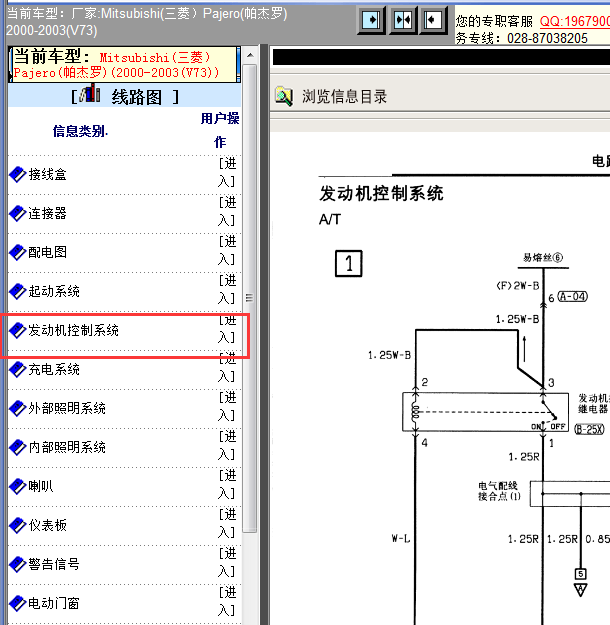Viewport: 610px width, 625px height.
Task: Select 发动机控制系统 in the list
Action: click(x=73, y=330)
